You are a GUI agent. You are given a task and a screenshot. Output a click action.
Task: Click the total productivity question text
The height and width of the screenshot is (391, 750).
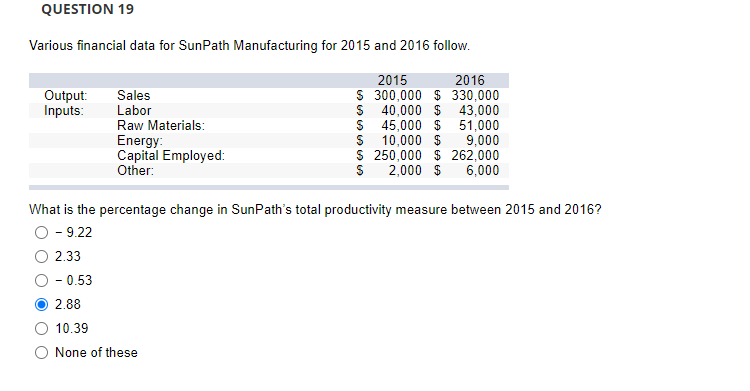(315, 210)
